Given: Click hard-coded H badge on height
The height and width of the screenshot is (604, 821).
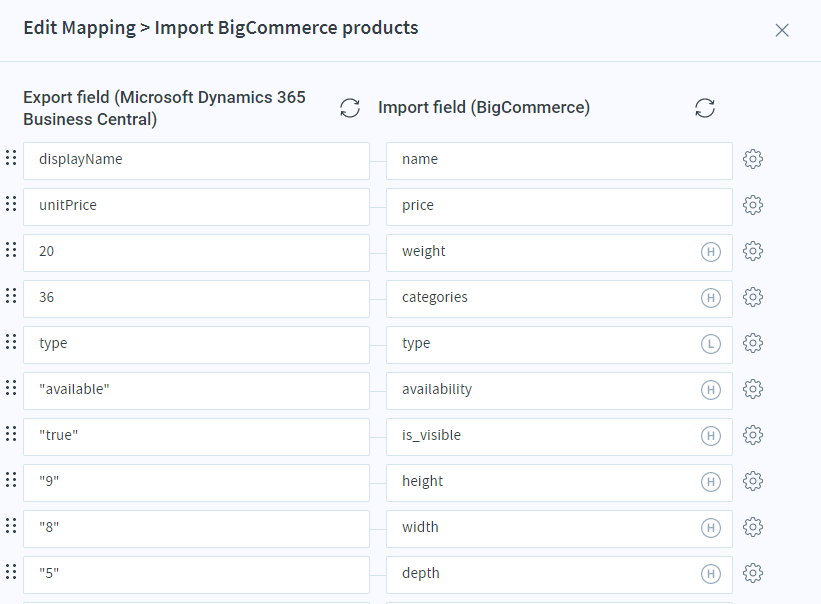Looking at the screenshot, I should [x=711, y=482].
